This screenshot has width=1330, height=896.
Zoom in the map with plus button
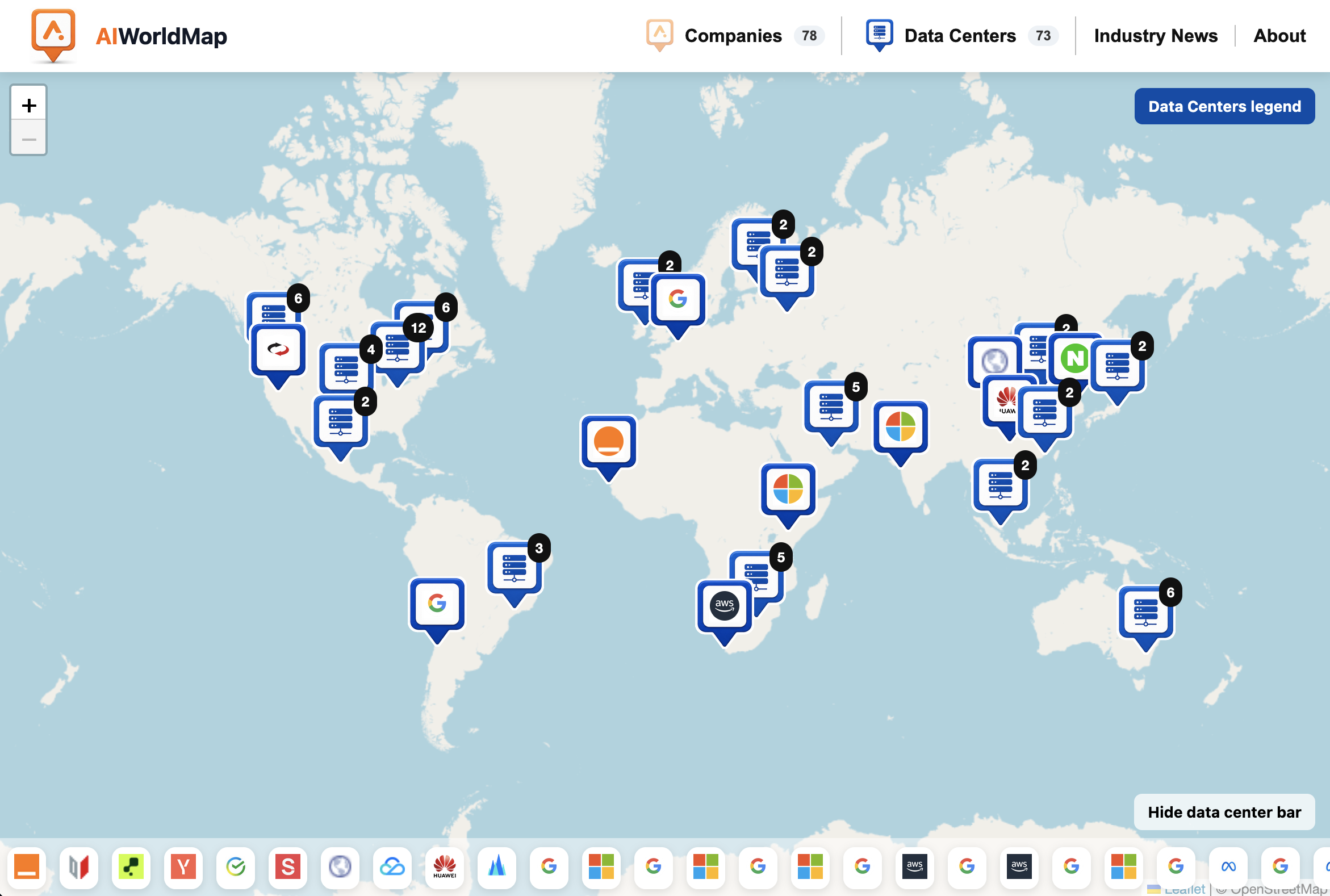pyautogui.click(x=28, y=104)
